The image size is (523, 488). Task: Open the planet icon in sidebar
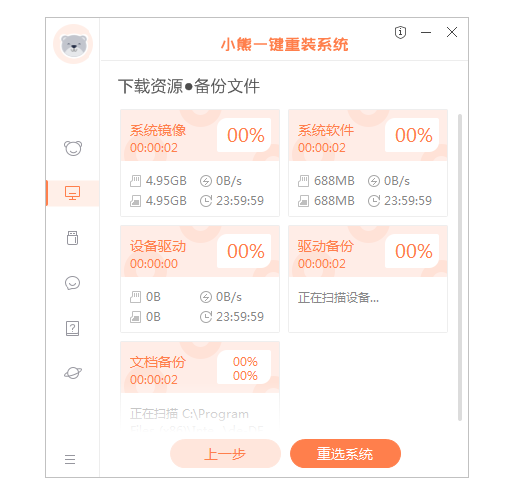pos(73,373)
